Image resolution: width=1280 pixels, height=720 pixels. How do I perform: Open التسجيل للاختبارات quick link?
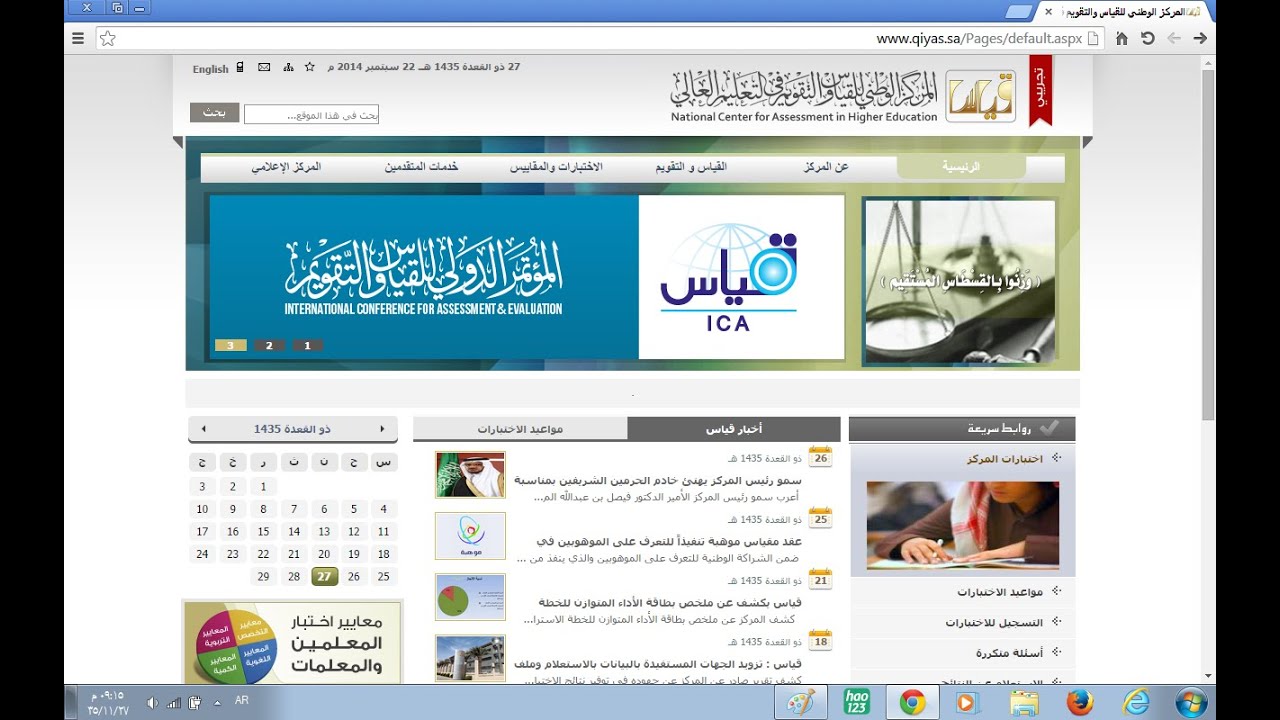[994, 623]
